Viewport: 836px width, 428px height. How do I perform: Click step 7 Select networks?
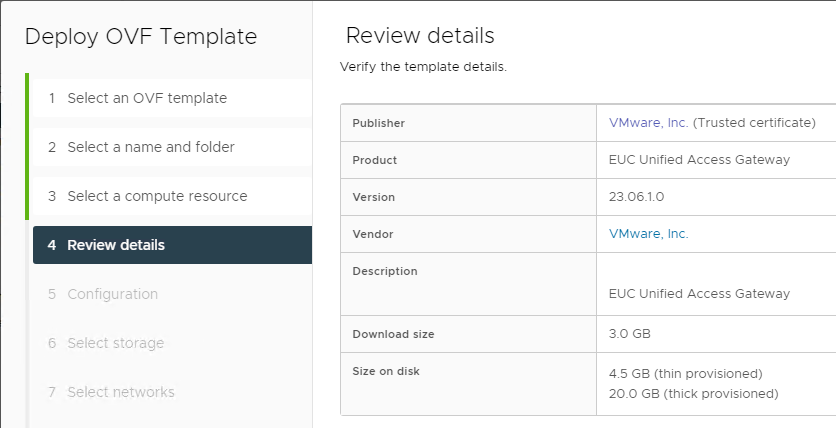pos(172,392)
